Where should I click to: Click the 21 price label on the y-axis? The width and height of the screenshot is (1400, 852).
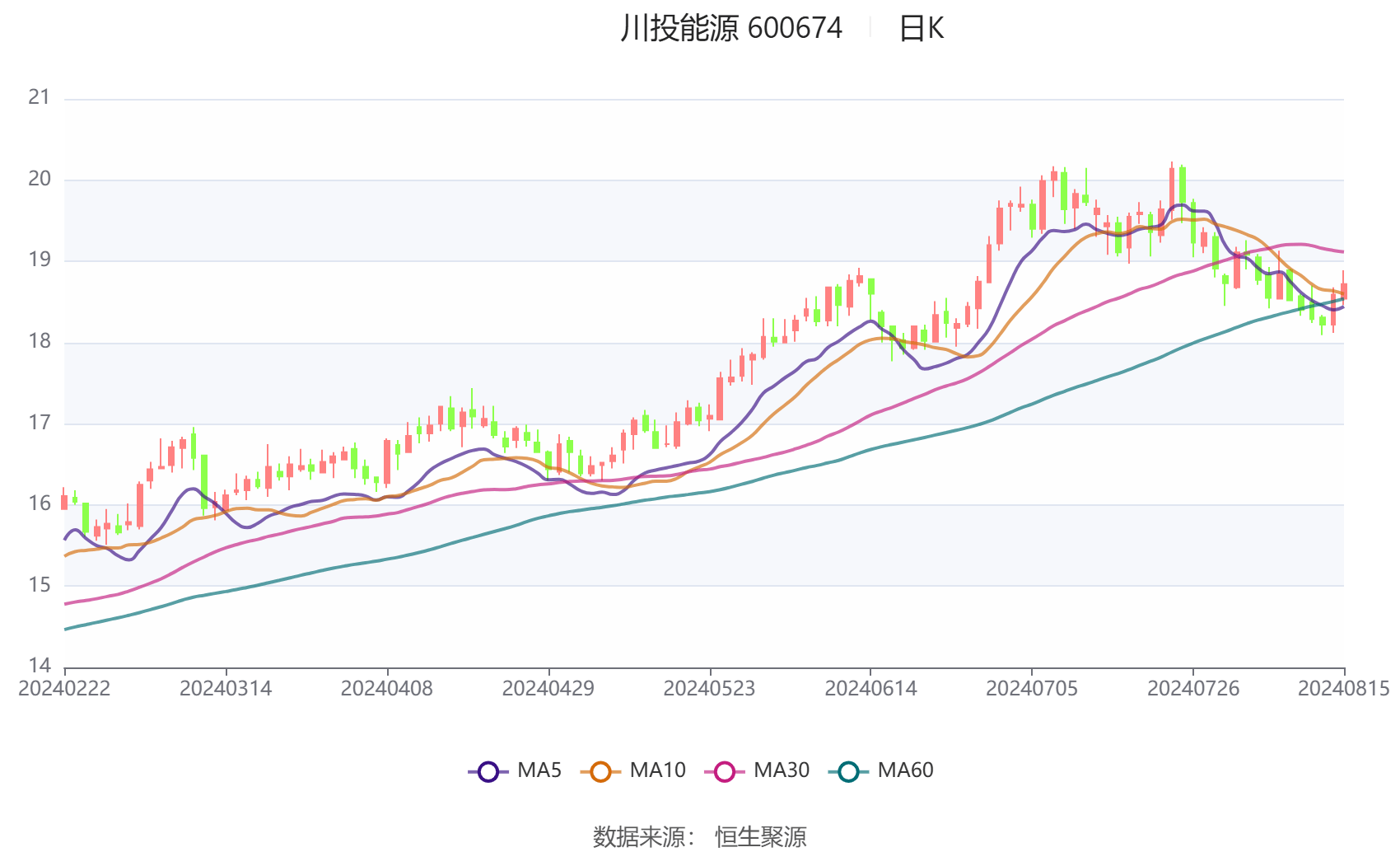pyautogui.click(x=40, y=97)
